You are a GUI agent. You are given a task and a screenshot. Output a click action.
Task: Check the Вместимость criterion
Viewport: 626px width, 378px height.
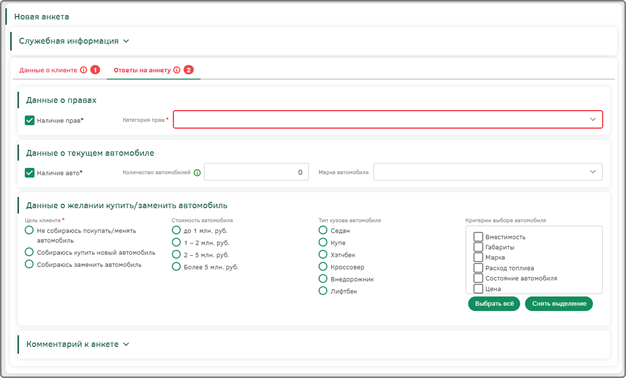478,237
